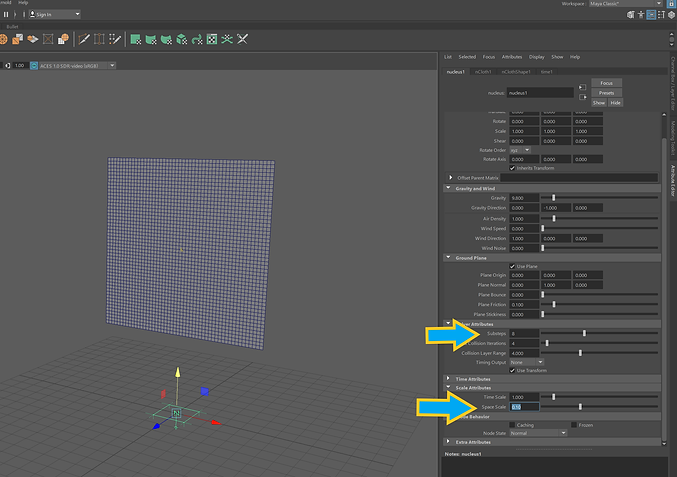Image resolution: width=677 pixels, height=477 pixels.
Task: Click the pencil with diagonal line shelf icon
Action: (x=84, y=39)
